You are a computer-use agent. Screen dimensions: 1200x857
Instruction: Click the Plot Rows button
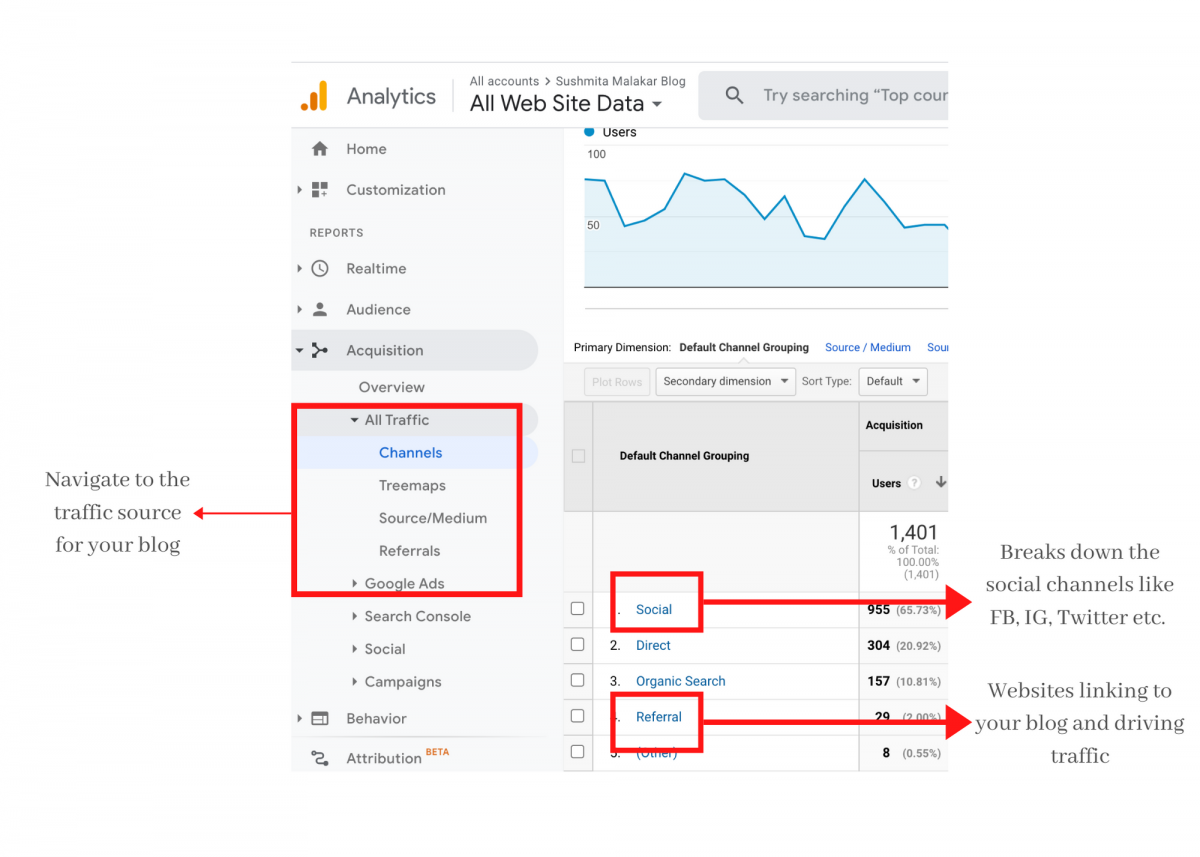[617, 381]
